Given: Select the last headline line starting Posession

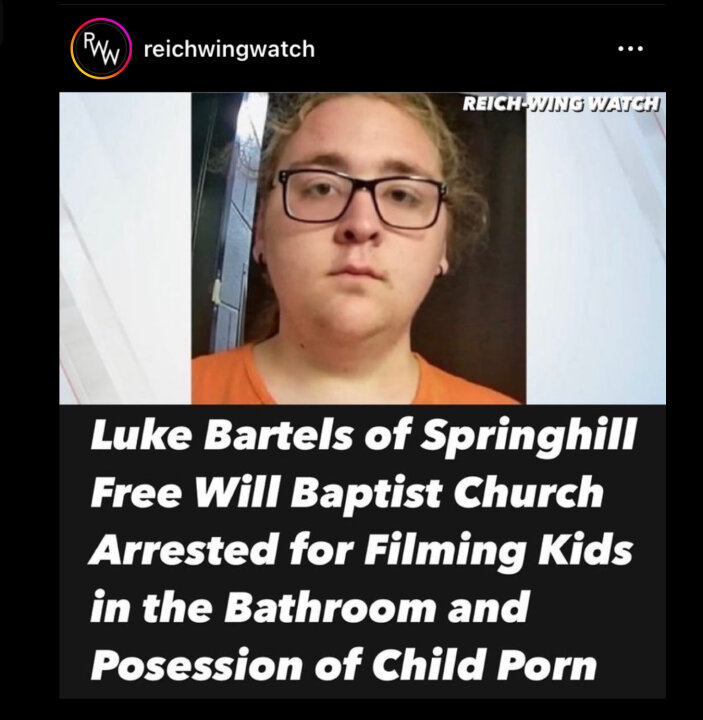Looking at the screenshot, I should pyautogui.click(x=344, y=664).
